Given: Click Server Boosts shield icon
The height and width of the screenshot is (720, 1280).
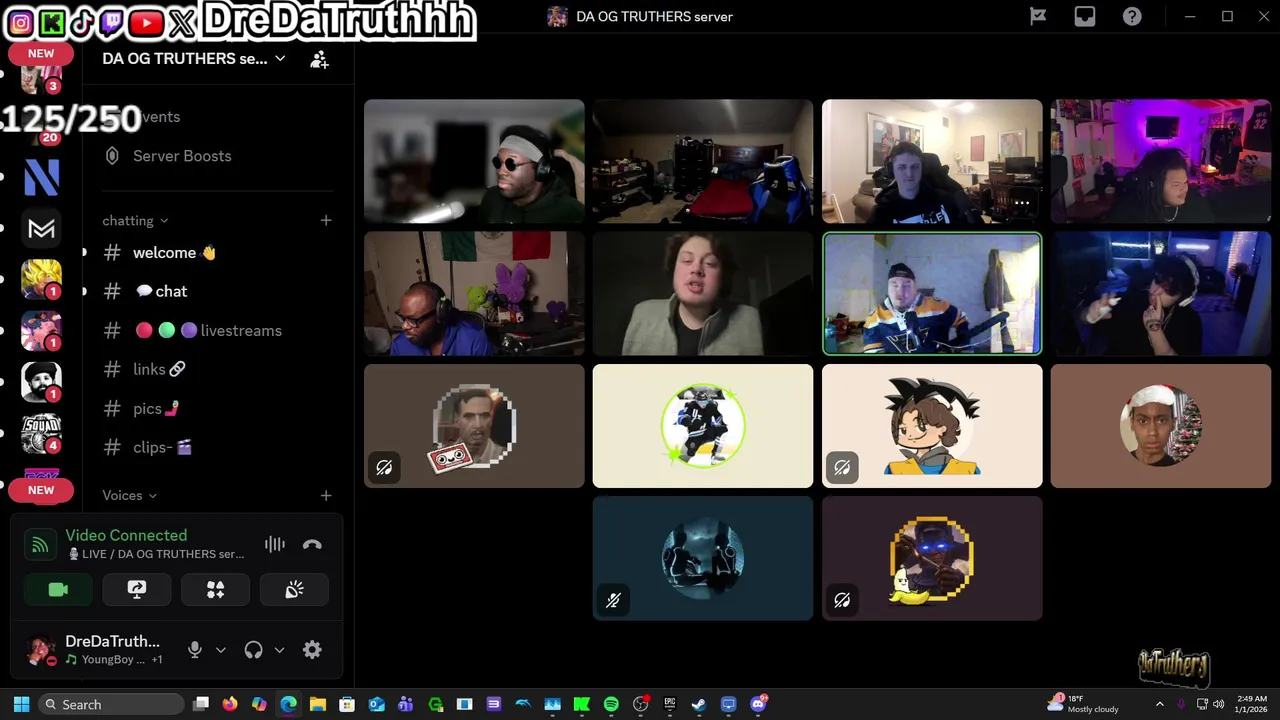Looking at the screenshot, I should point(112,156).
